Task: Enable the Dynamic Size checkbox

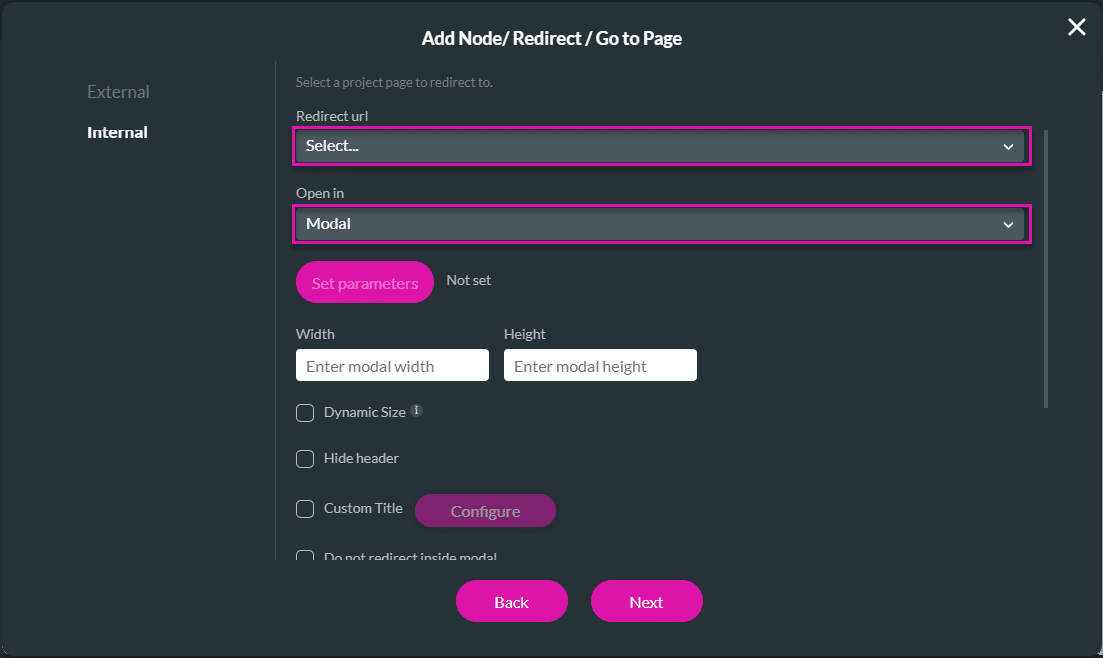Action: [305, 412]
